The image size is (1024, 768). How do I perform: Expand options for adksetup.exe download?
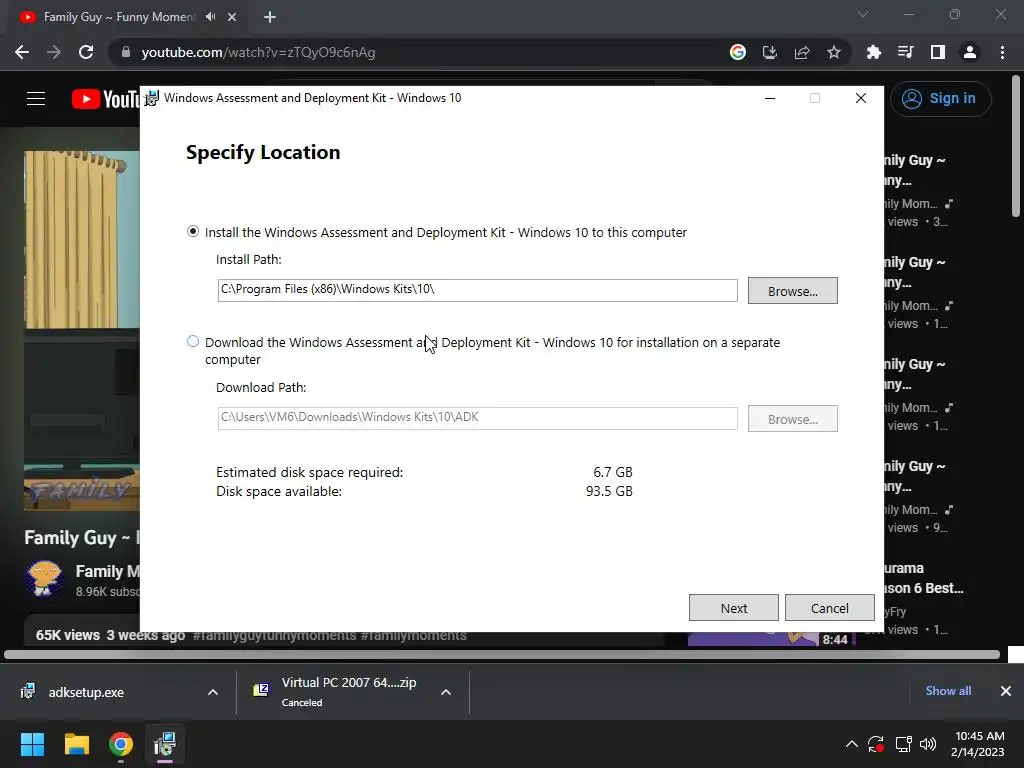coord(213,692)
